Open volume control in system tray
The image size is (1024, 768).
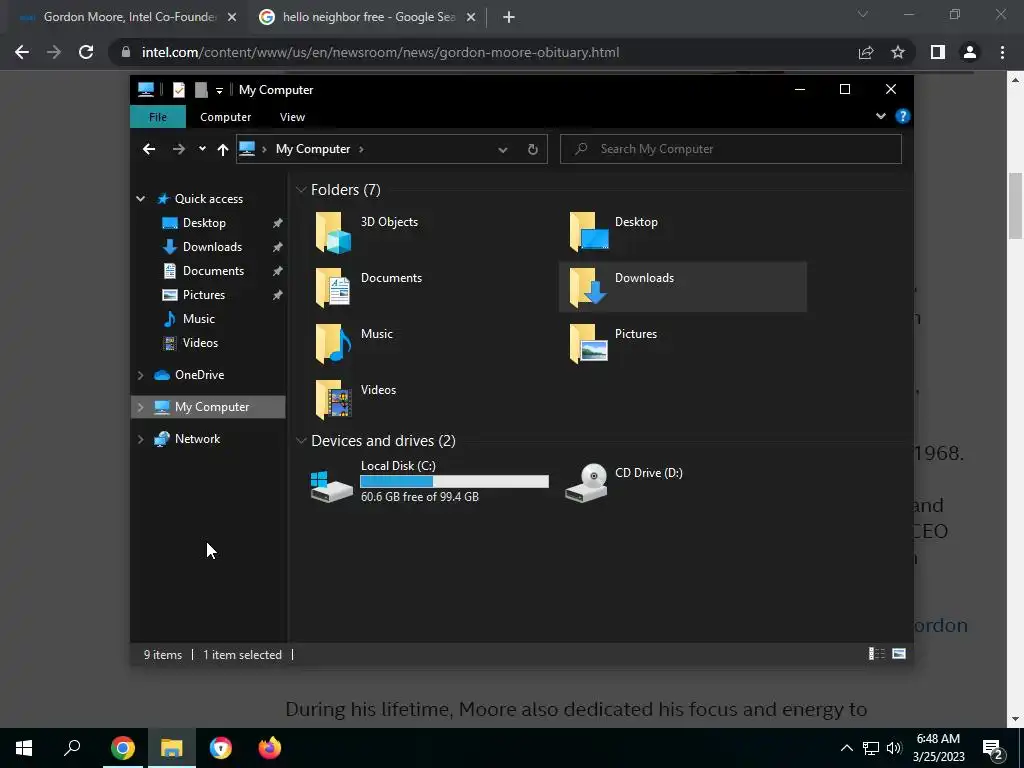(894, 748)
